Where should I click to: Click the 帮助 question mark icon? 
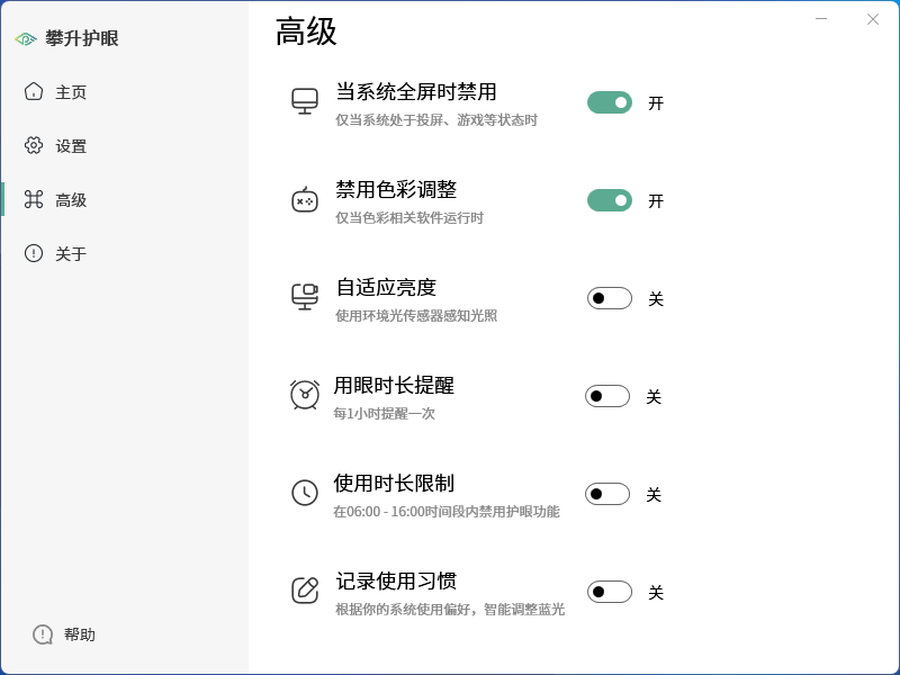tap(43, 634)
